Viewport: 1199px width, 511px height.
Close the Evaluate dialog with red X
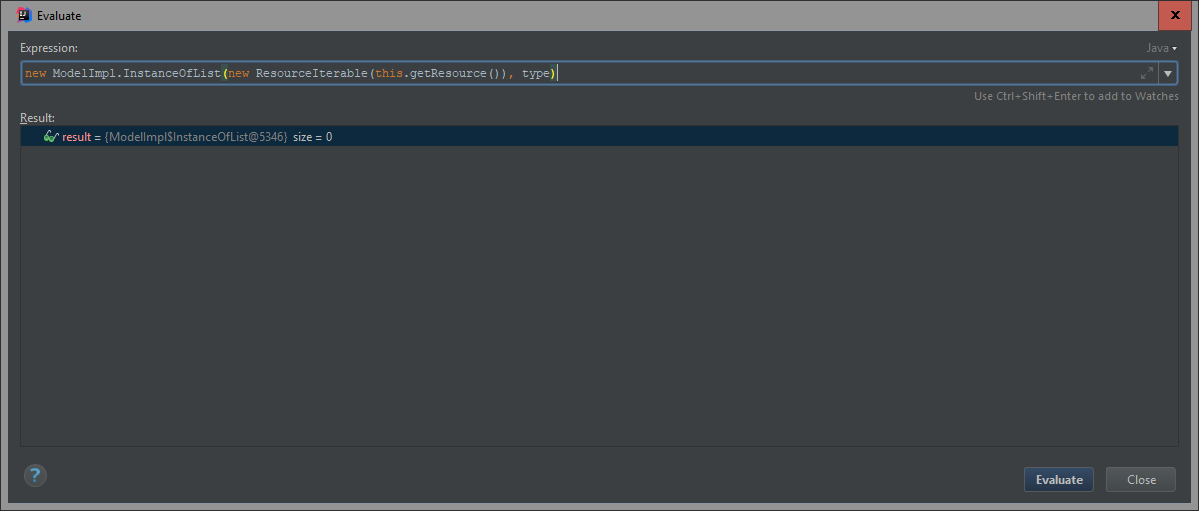[1175, 15]
